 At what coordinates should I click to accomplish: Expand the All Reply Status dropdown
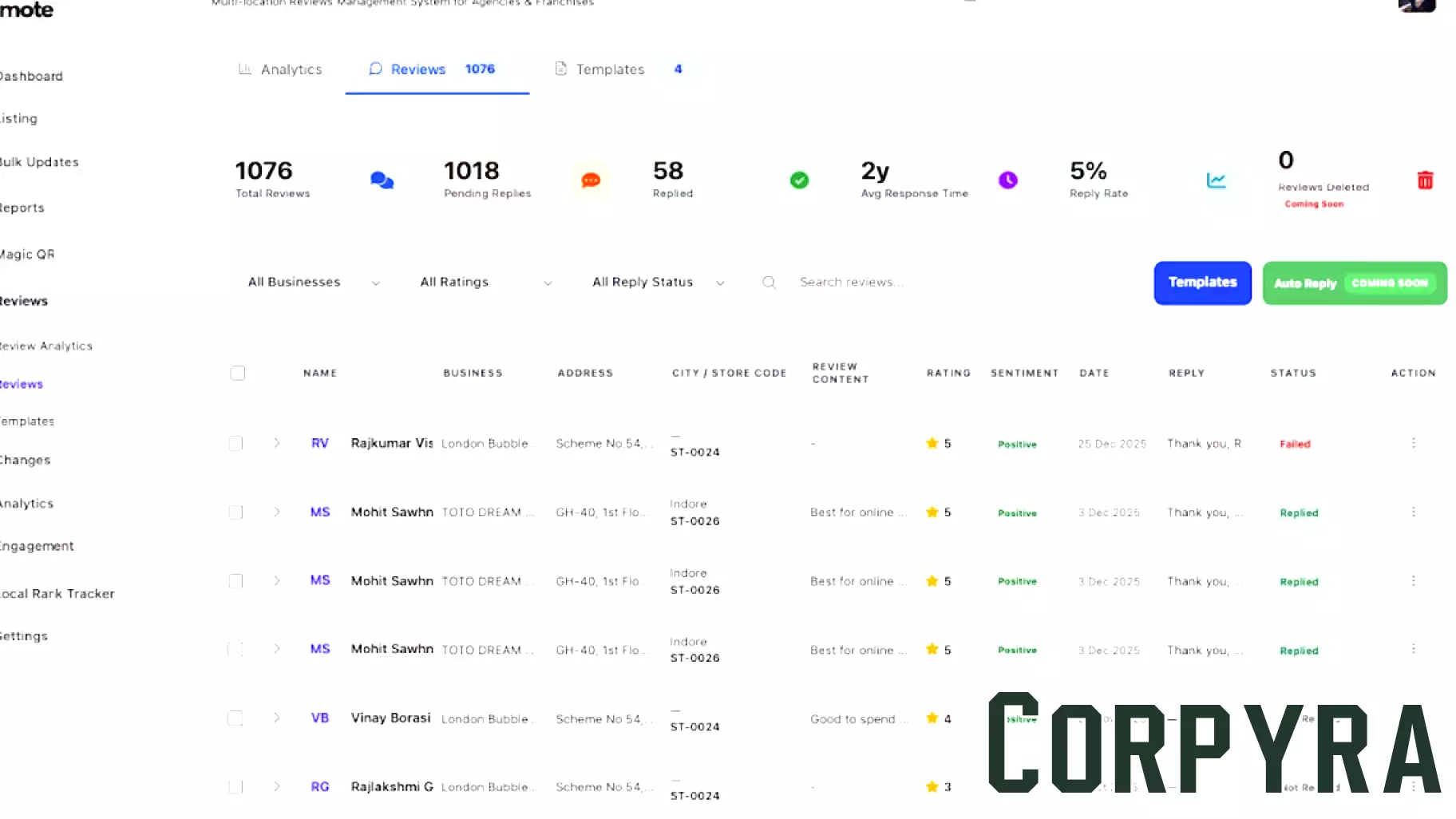[658, 283]
